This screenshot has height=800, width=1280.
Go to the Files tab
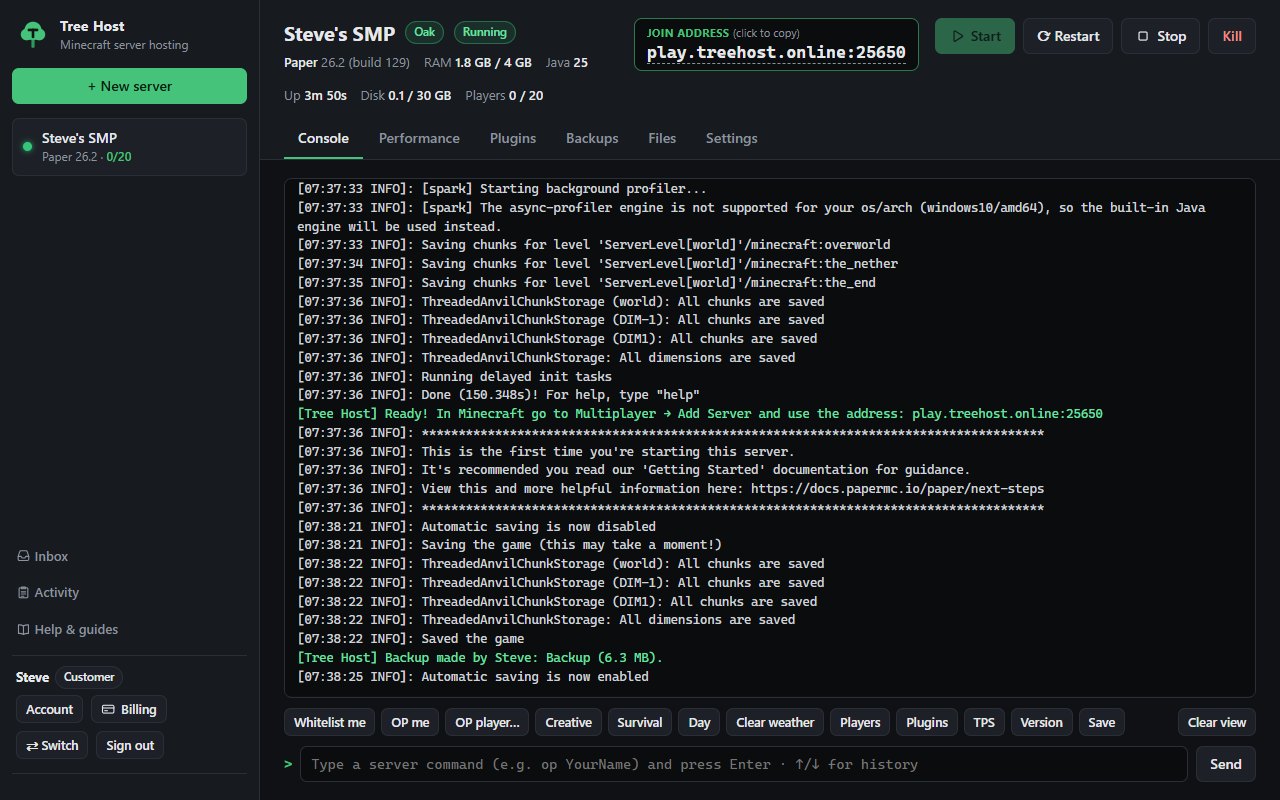click(662, 139)
